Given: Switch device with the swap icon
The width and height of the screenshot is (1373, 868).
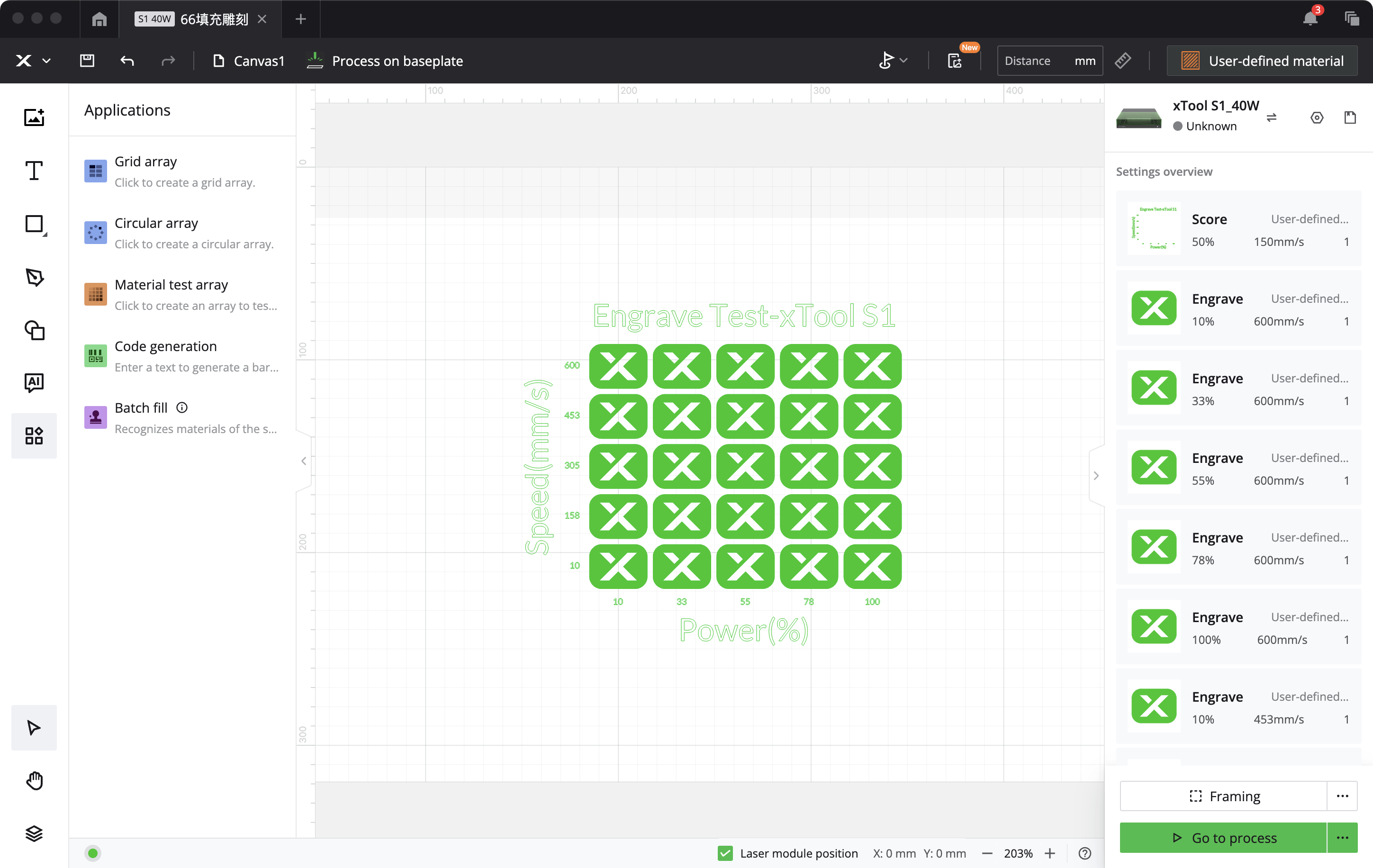Looking at the screenshot, I should 1272,118.
